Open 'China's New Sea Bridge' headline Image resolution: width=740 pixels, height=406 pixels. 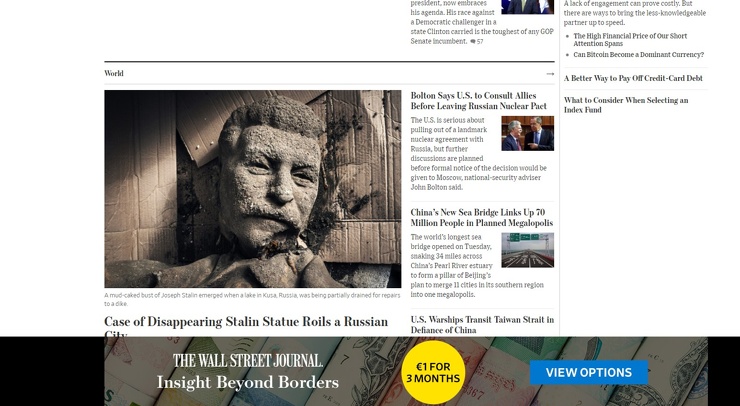[481, 218]
